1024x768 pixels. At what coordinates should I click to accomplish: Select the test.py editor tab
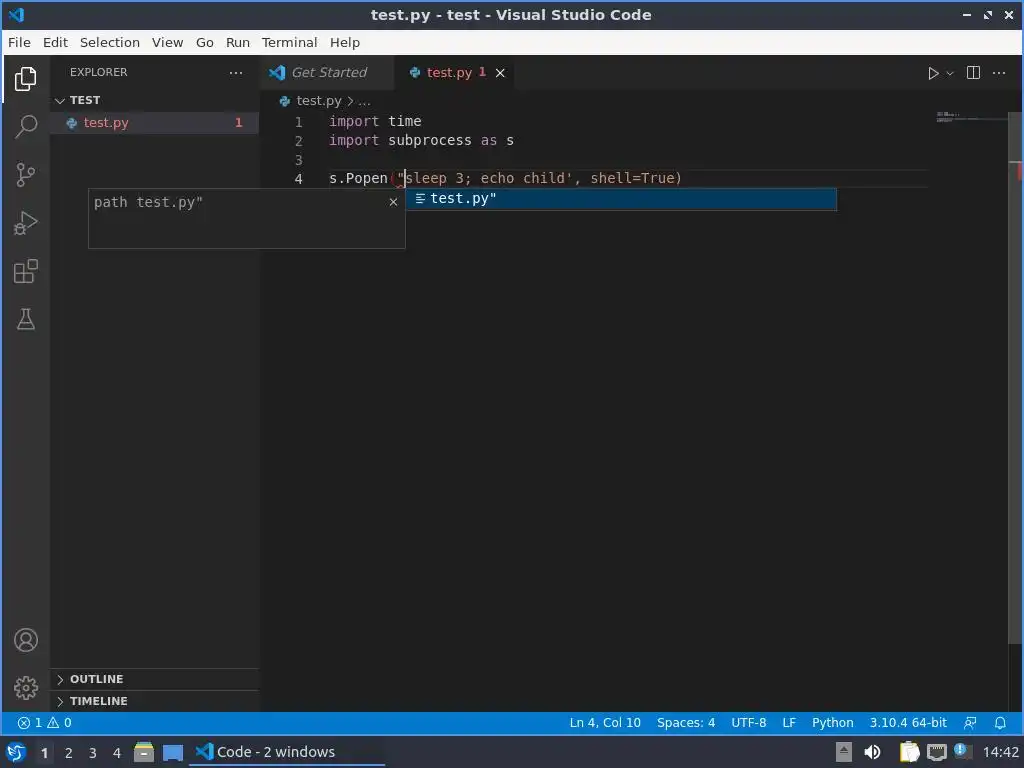pos(455,72)
